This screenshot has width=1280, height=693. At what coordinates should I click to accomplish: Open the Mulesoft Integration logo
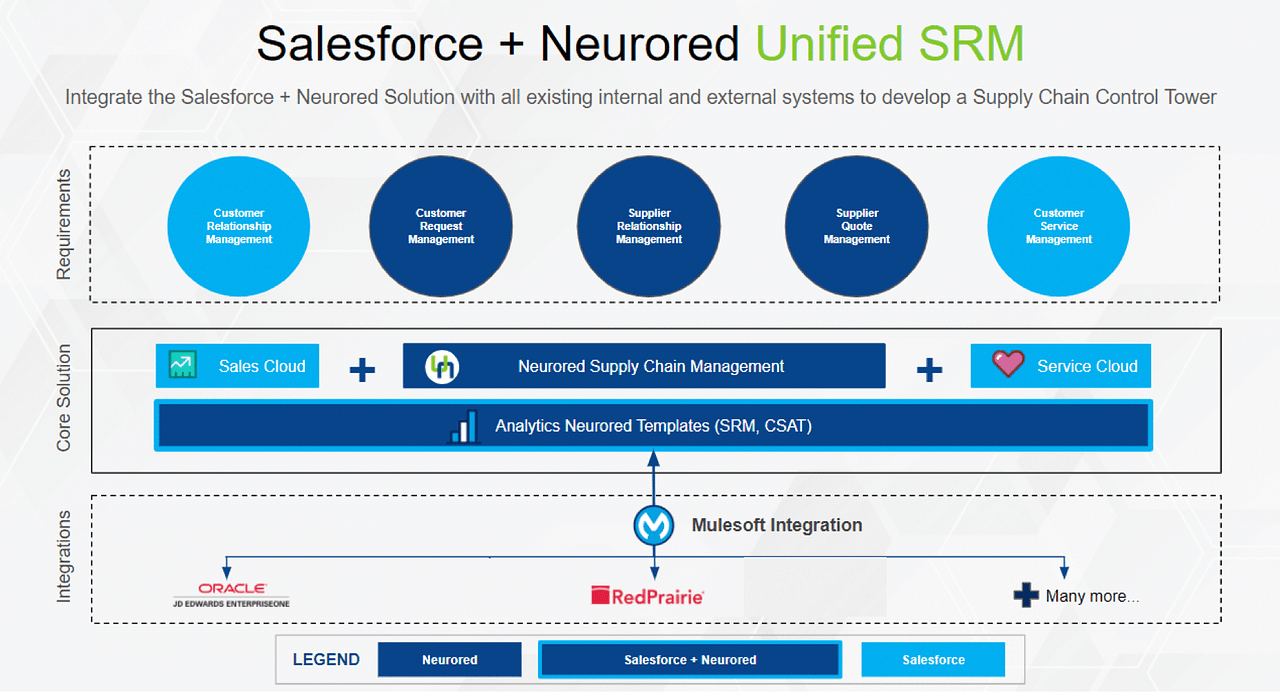tap(653, 525)
